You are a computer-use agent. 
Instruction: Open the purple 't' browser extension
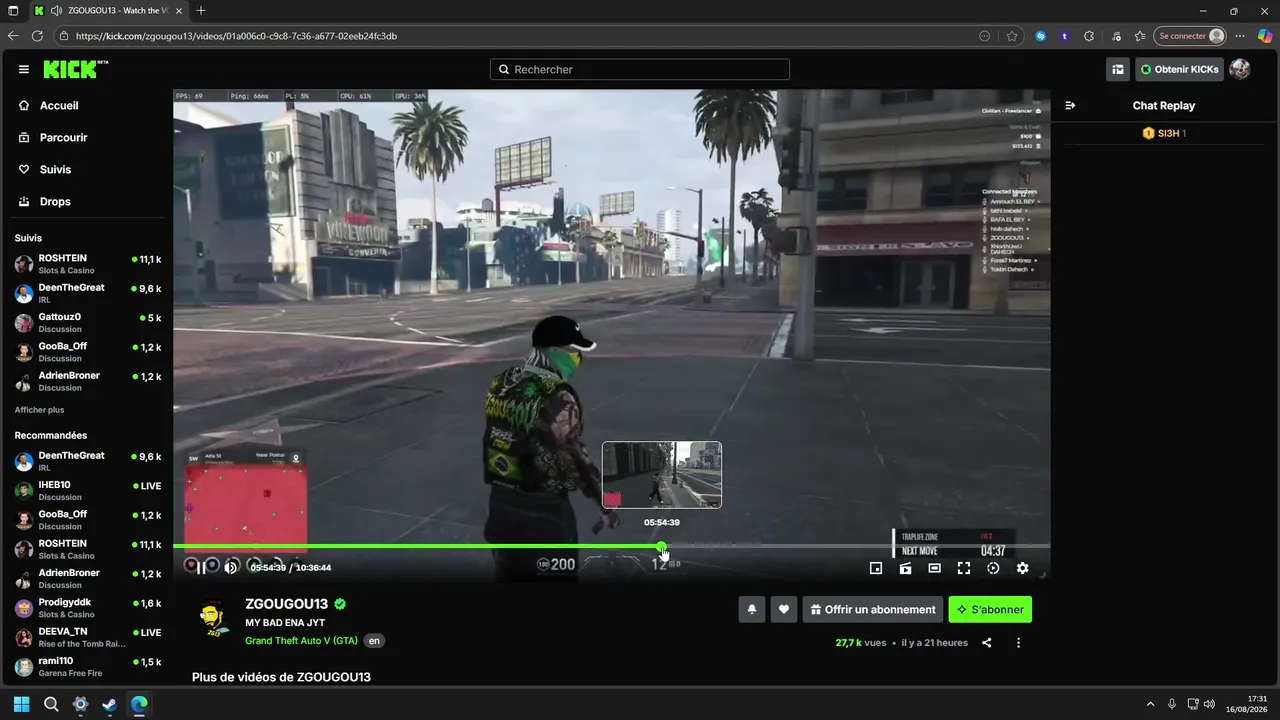(x=1064, y=36)
